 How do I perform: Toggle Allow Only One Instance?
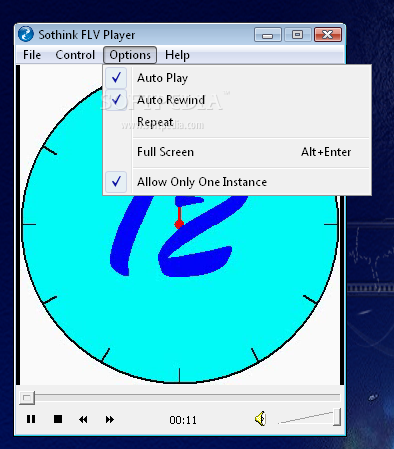coord(237,182)
